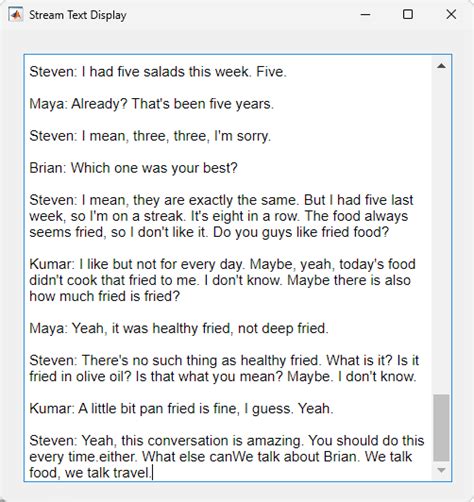
Task: Click the text 'how much fried is fried?'
Action: (x=105, y=296)
